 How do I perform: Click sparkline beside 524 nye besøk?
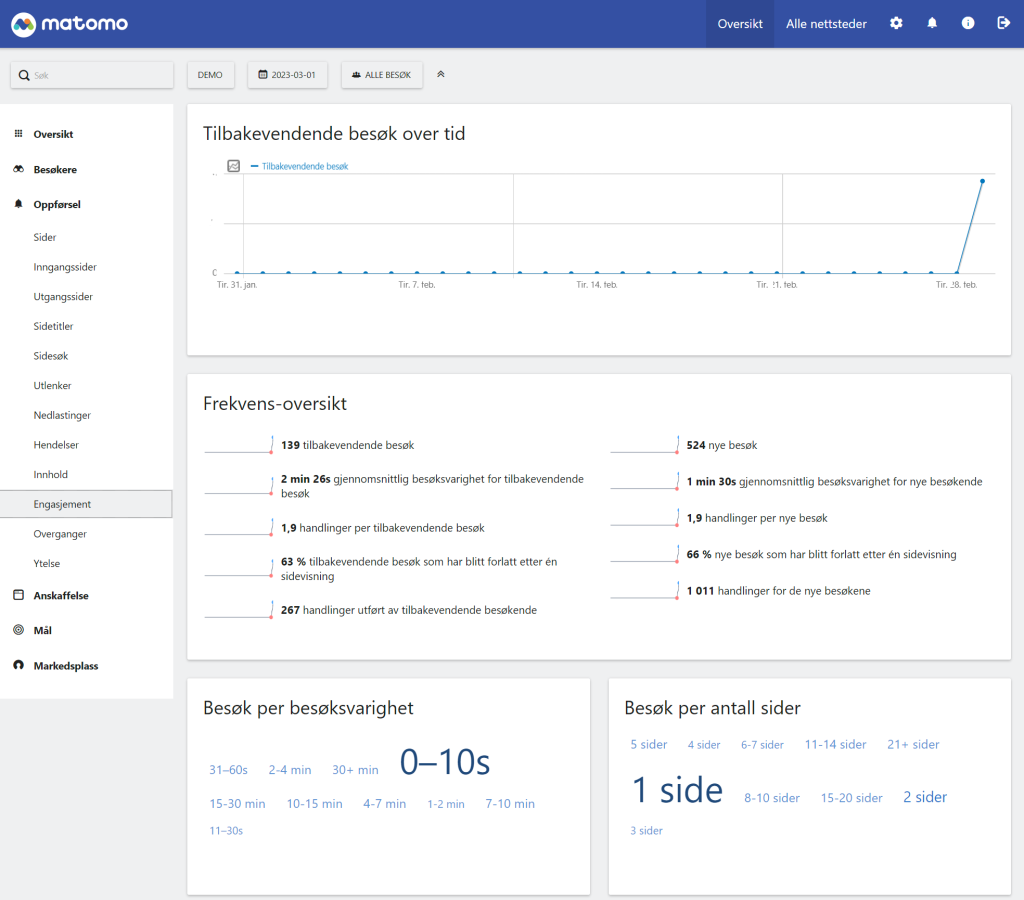pos(645,445)
